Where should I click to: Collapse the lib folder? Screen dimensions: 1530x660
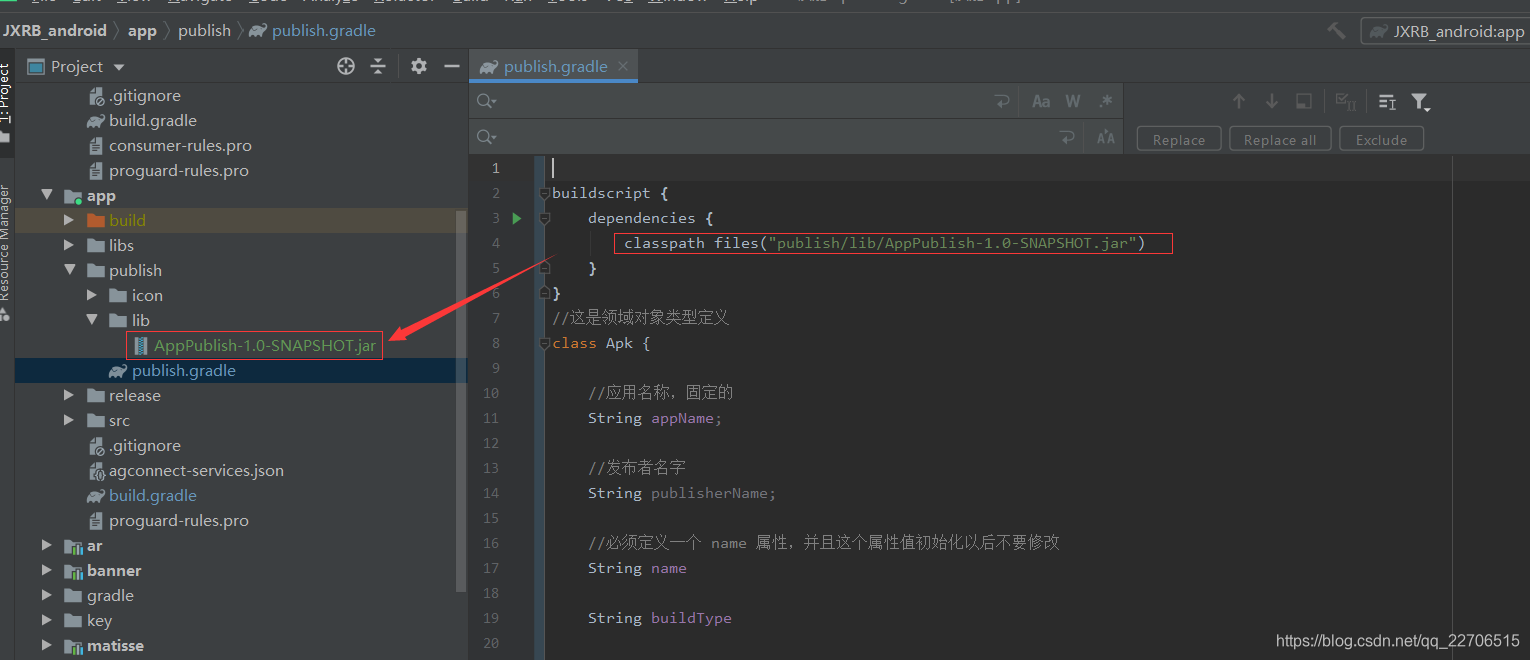[x=91, y=320]
